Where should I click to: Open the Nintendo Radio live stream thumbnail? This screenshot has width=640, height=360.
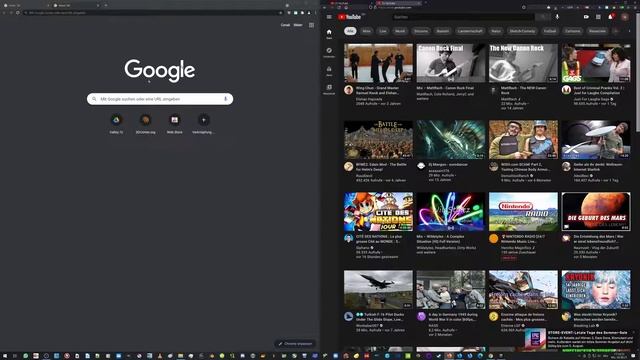point(523,211)
